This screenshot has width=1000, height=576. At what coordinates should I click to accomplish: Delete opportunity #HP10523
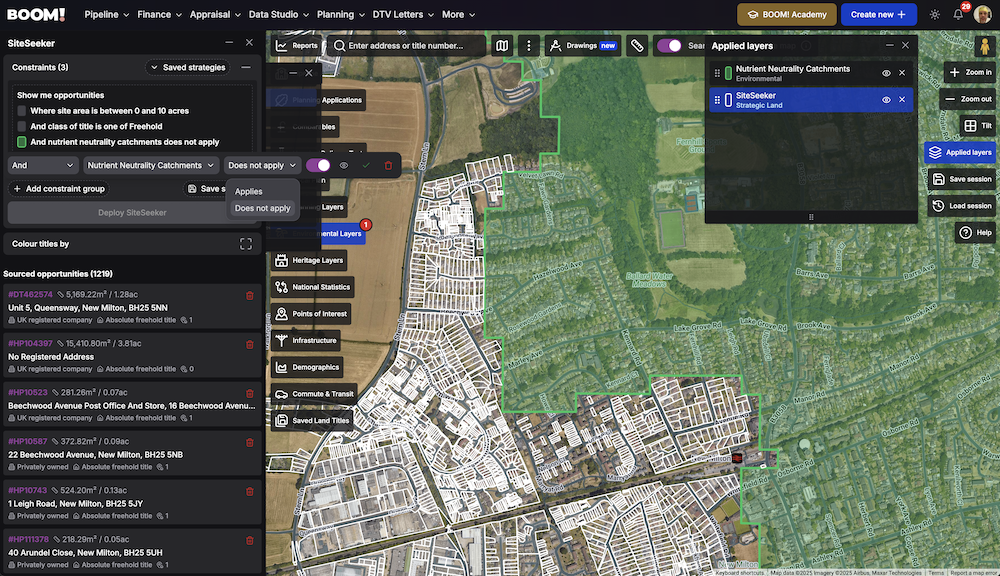click(x=249, y=394)
